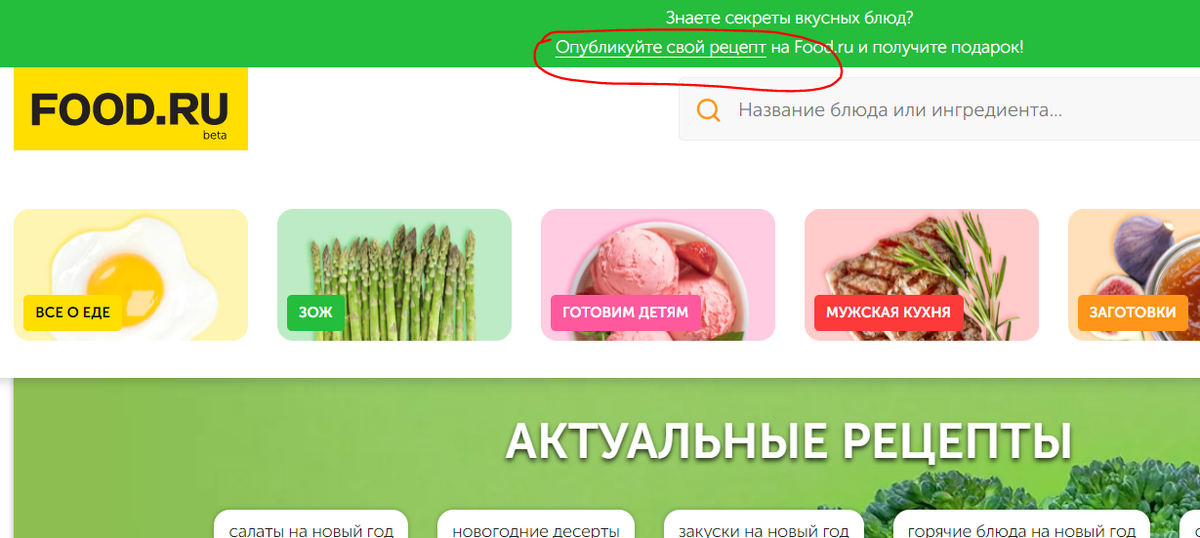Image resolution: width=1200 pixels, height=538 pixels.
Task: Select the pink ГОТОВИМ ДЕТЯМ label
Action: 625,313
